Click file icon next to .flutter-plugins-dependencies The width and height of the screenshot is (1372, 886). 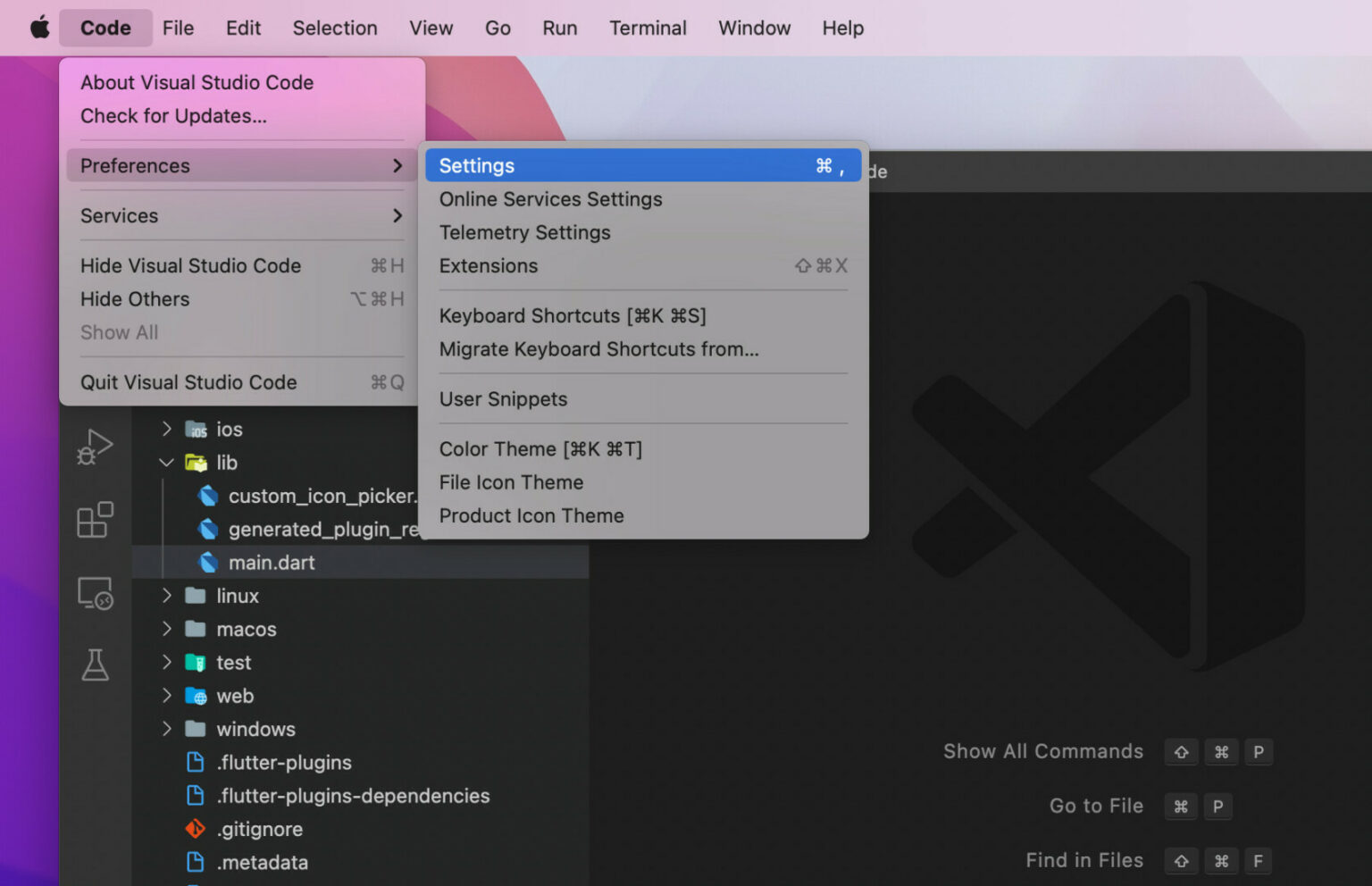tap(196, 796)
